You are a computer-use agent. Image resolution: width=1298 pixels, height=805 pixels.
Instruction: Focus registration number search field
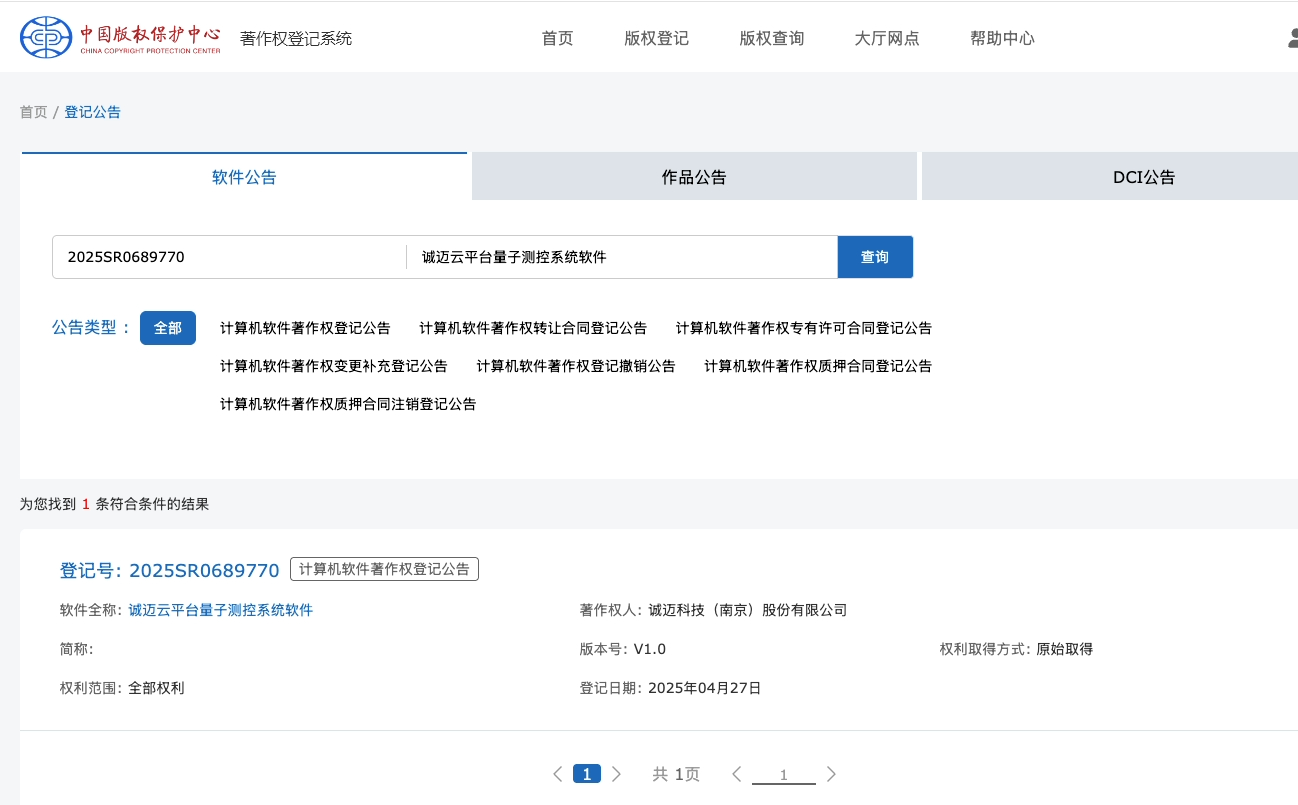(229, 257)
